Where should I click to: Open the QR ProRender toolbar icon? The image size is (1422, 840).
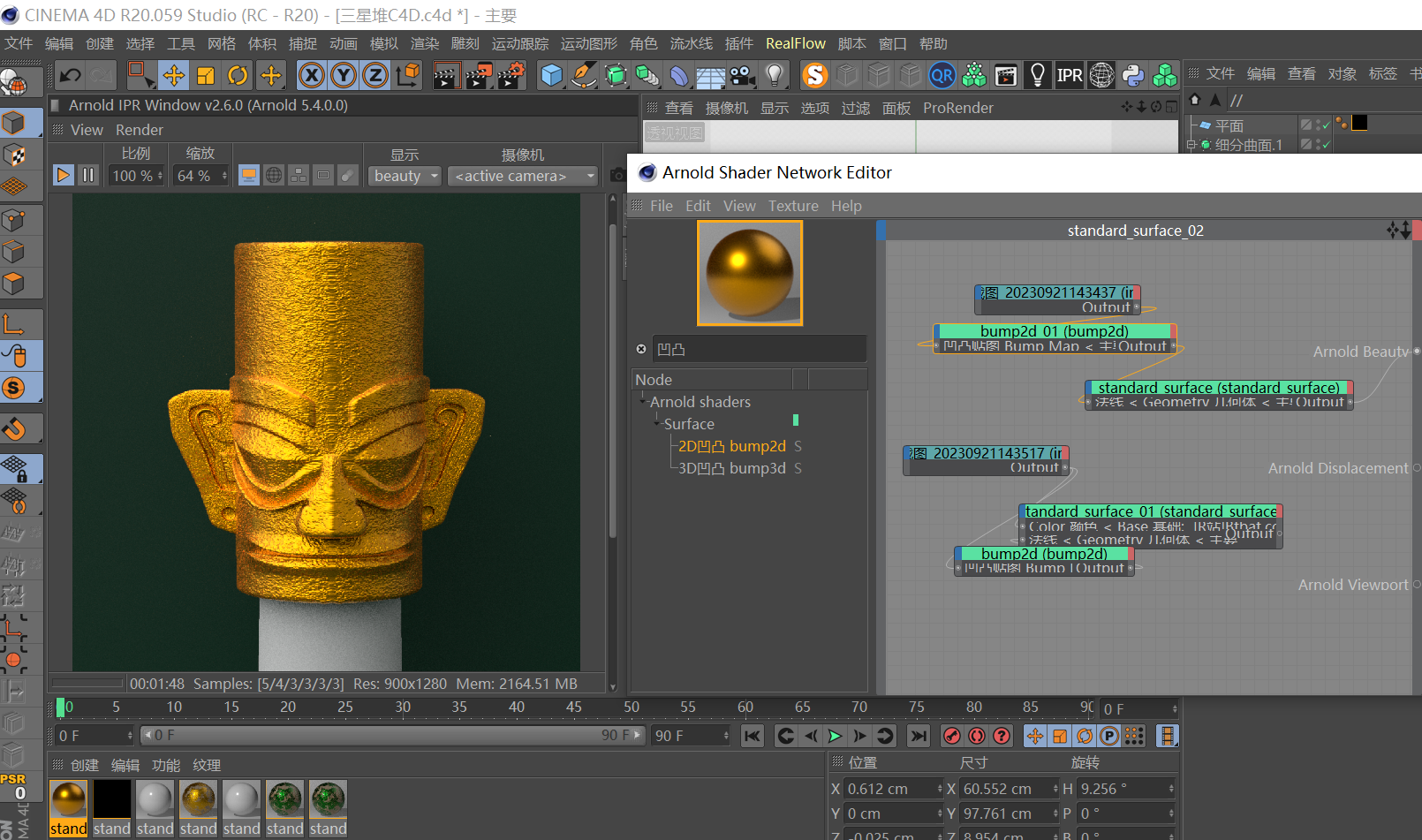click(x=942, y=75)
